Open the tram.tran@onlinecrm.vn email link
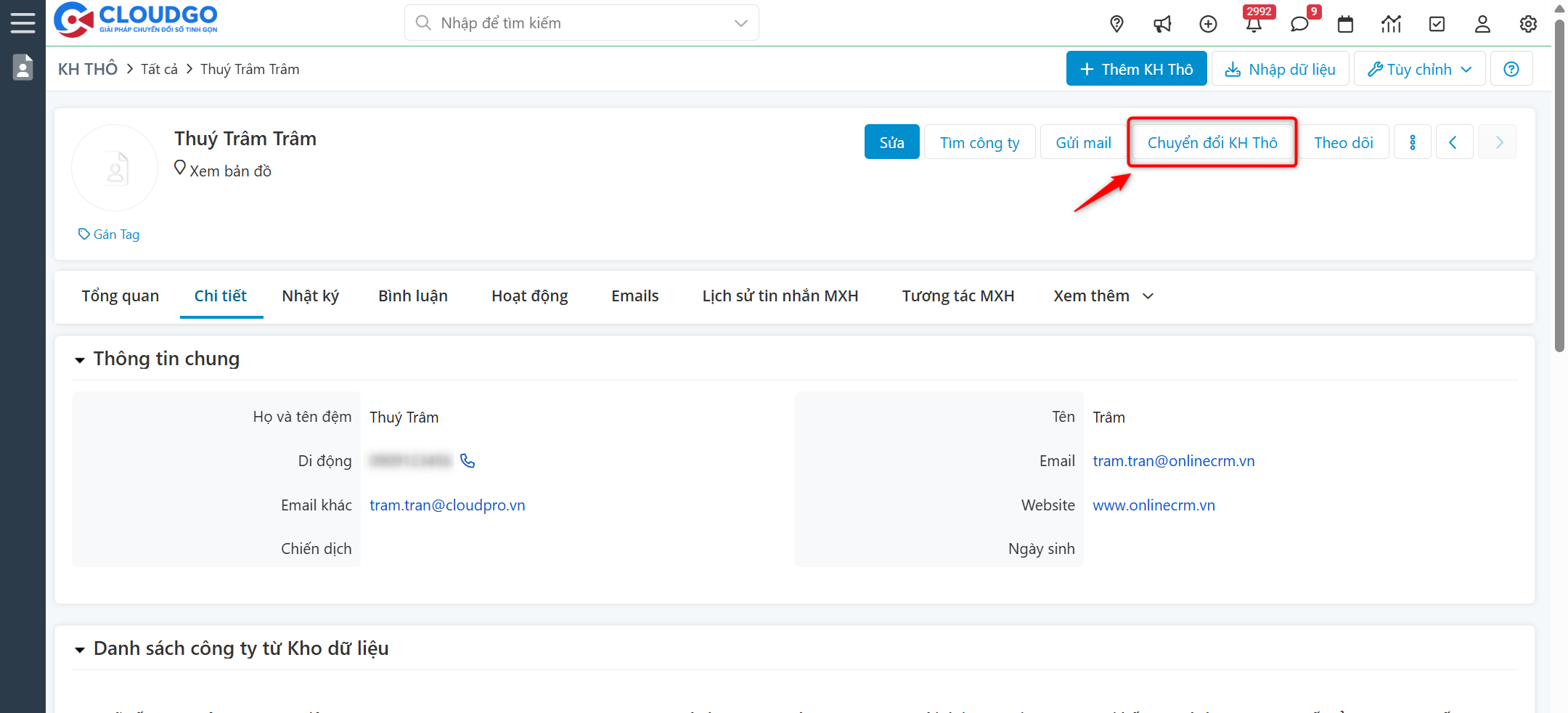This screenshot has height=713, width=1568. click(1173, 461)
